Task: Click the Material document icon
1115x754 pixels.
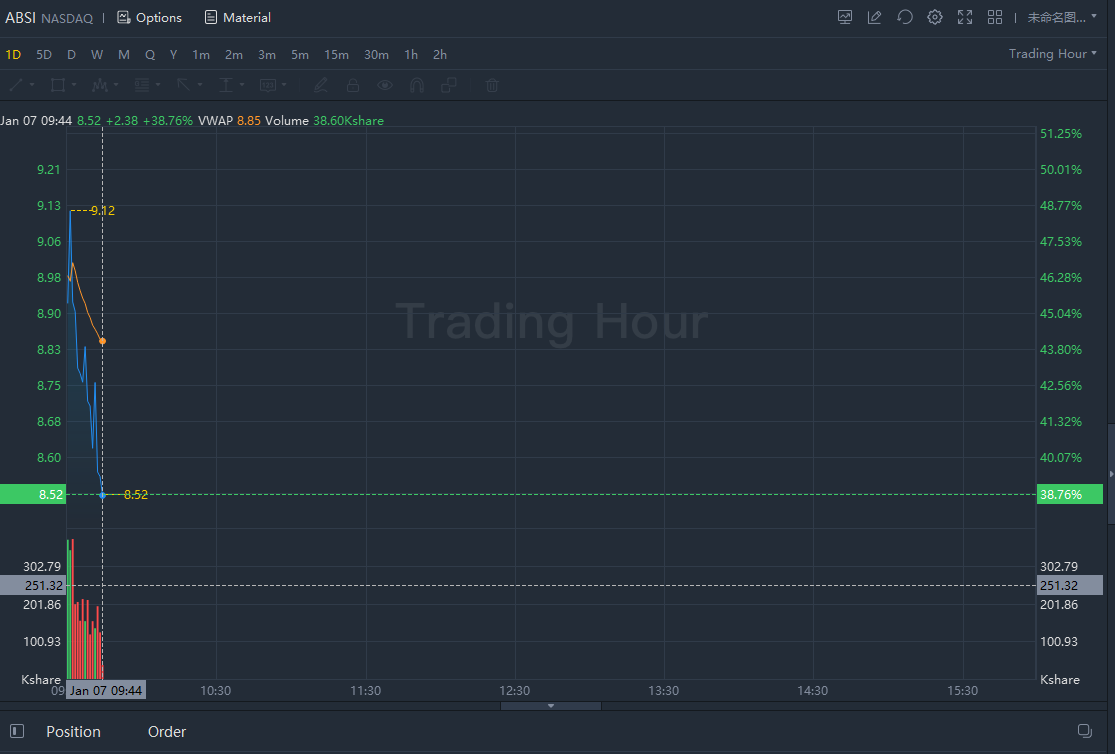Action: point(210,17)
